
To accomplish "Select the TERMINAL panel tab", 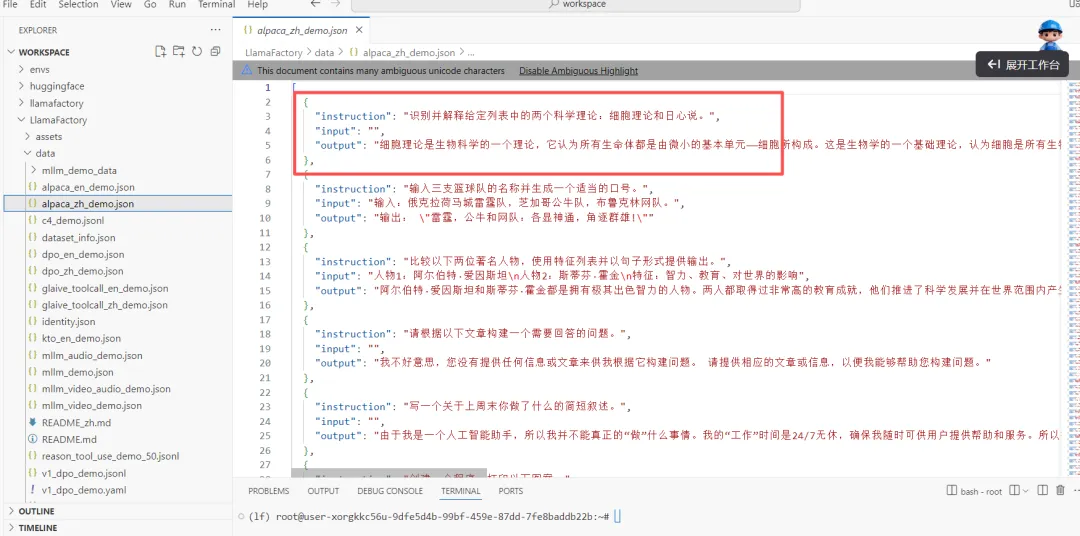I will click(x=461, y=491).
